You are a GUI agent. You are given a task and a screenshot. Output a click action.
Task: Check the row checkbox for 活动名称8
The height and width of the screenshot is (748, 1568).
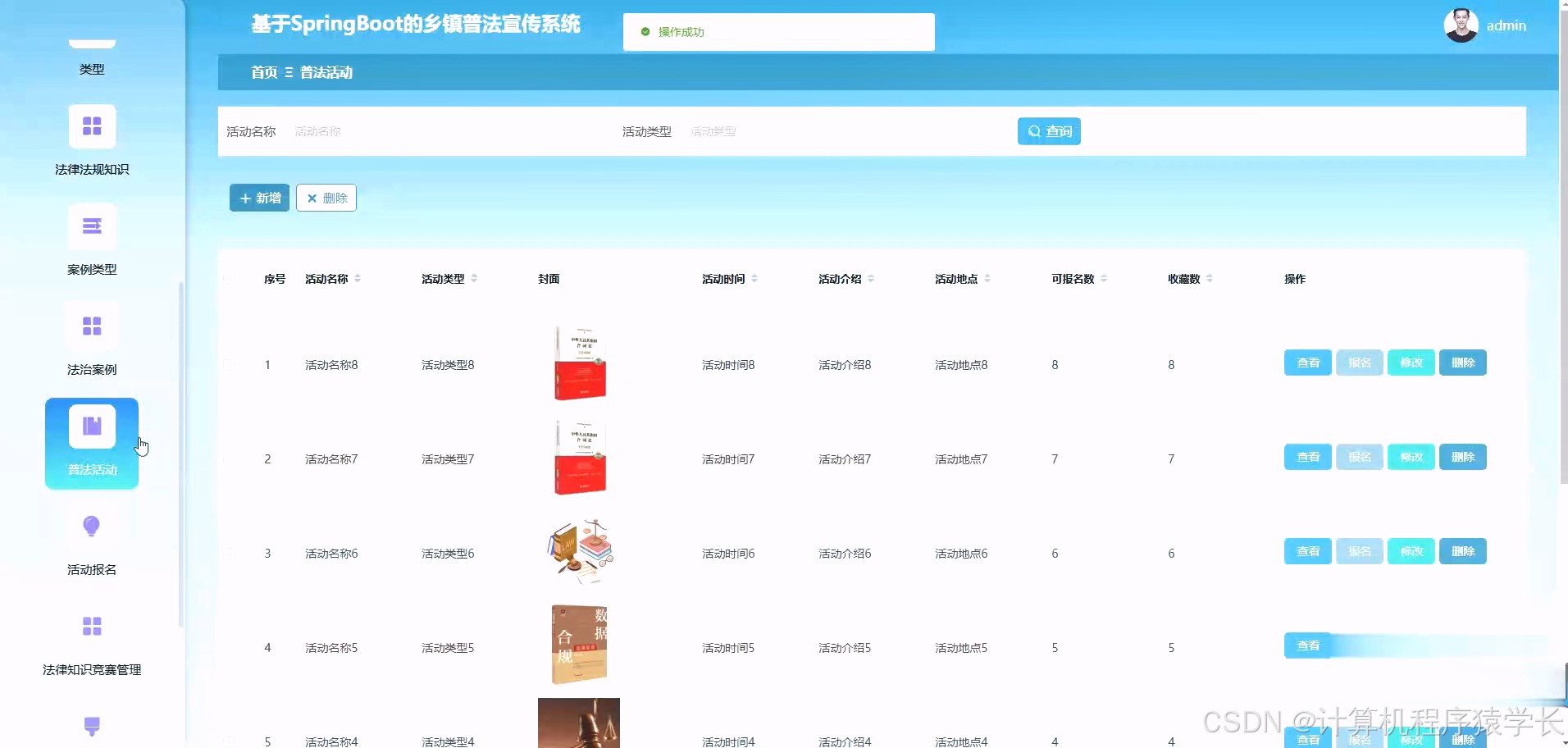[230, 364]
